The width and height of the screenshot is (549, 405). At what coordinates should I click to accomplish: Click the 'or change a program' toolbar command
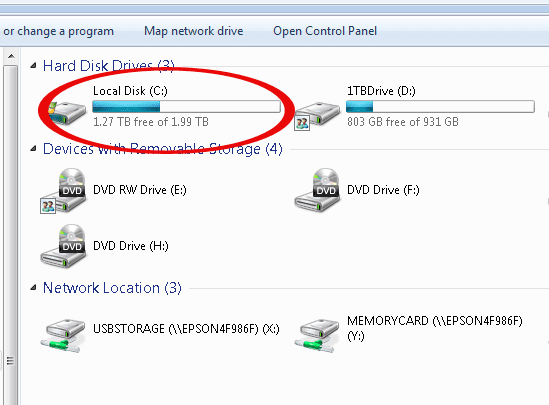[58, 31]
